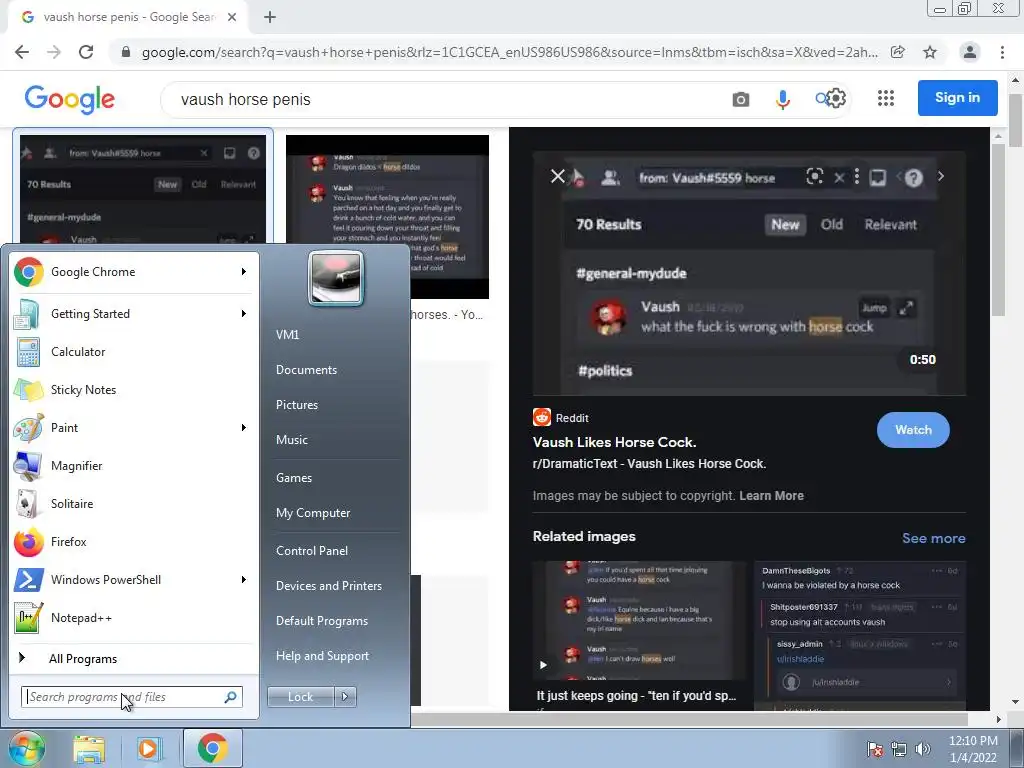1024x768 pixels.
Task: Open the Google apps grid
Action: coord(886,98)
